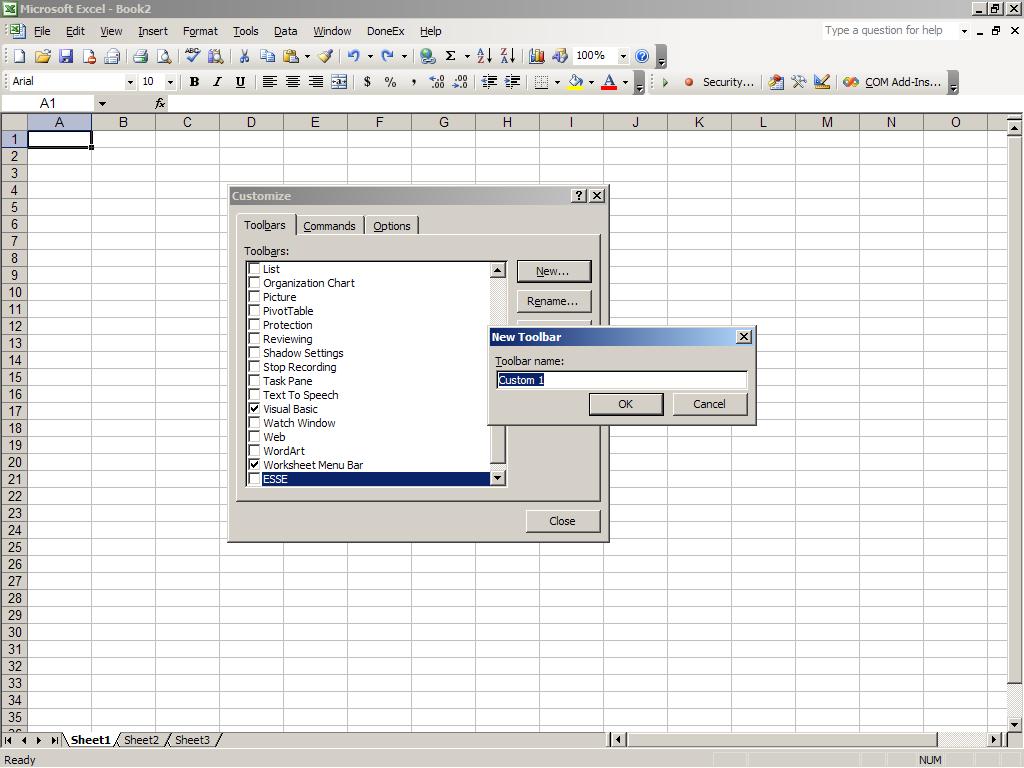Viewport: 1024px width, 768px height.
Task: Click the Rename... button
Action: [553, 301]
